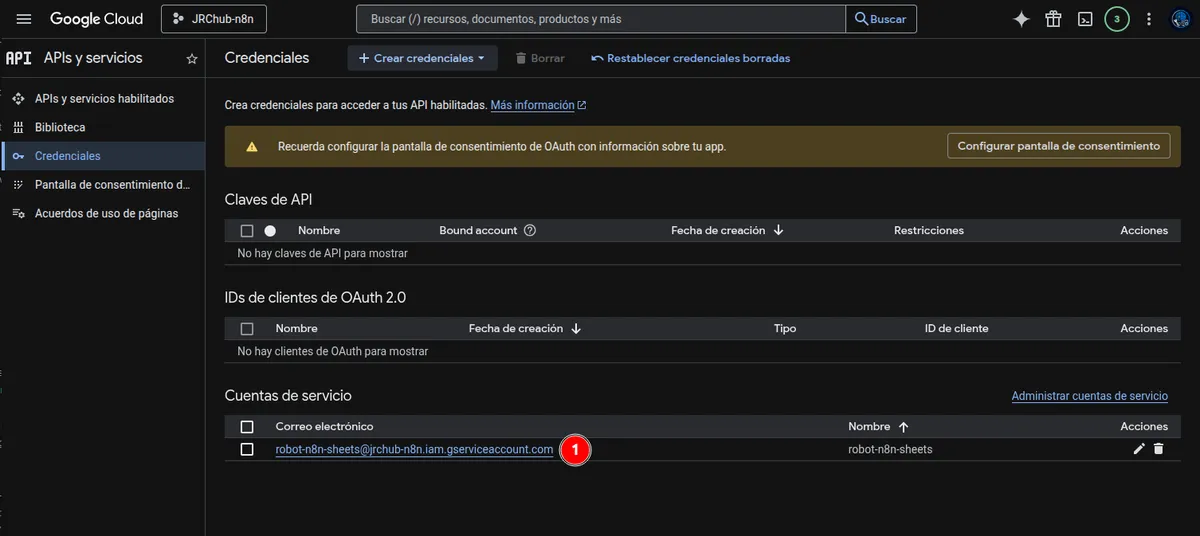Click the warning triangle icon in banner
This screenshot has width=1200, height=536.
pos(253,146)
